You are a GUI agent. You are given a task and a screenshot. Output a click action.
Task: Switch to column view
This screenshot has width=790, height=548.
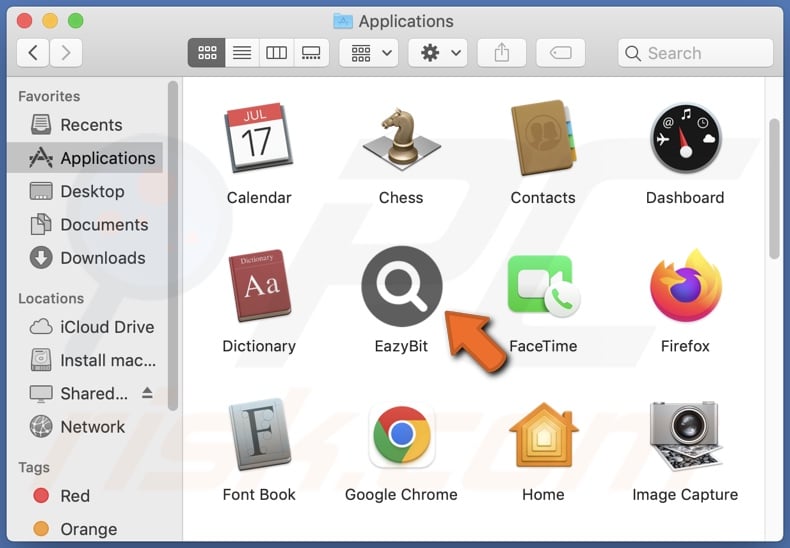[276, 53]
